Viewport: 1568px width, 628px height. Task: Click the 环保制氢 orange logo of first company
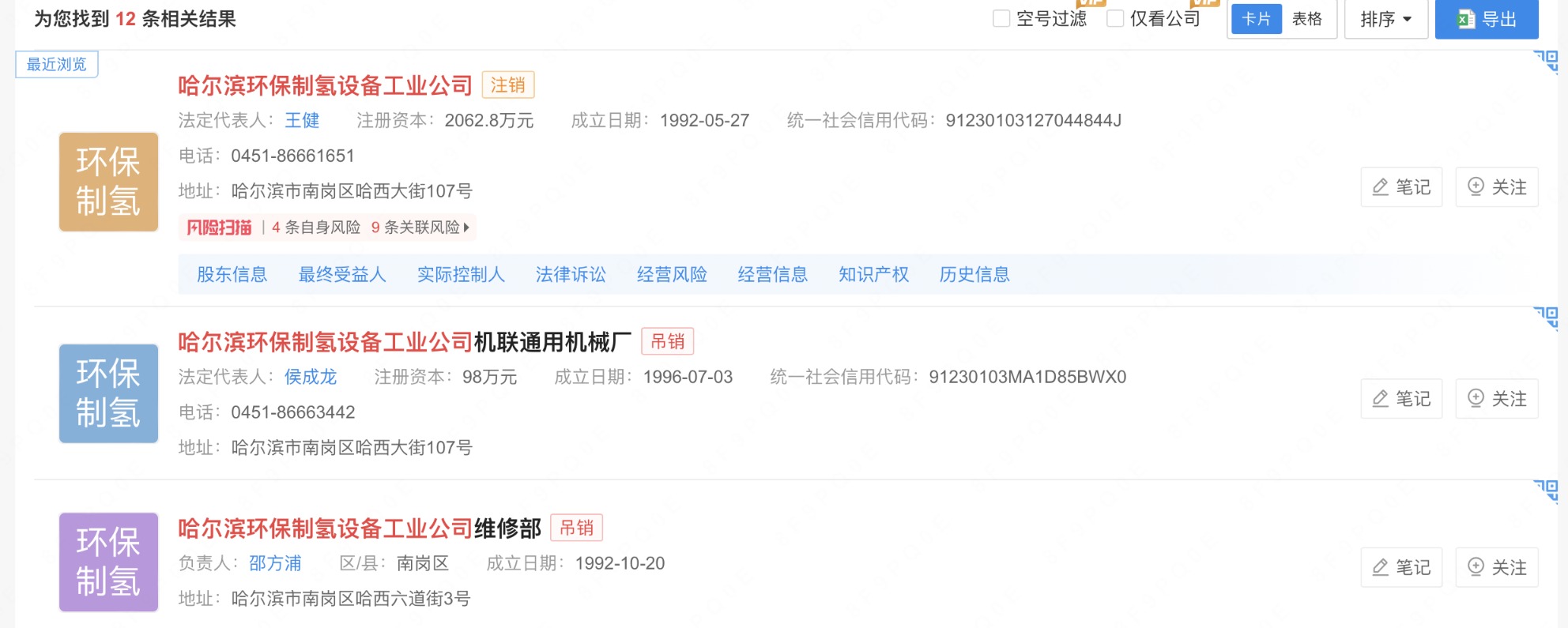pyautogui.click(x=108, y=182)
